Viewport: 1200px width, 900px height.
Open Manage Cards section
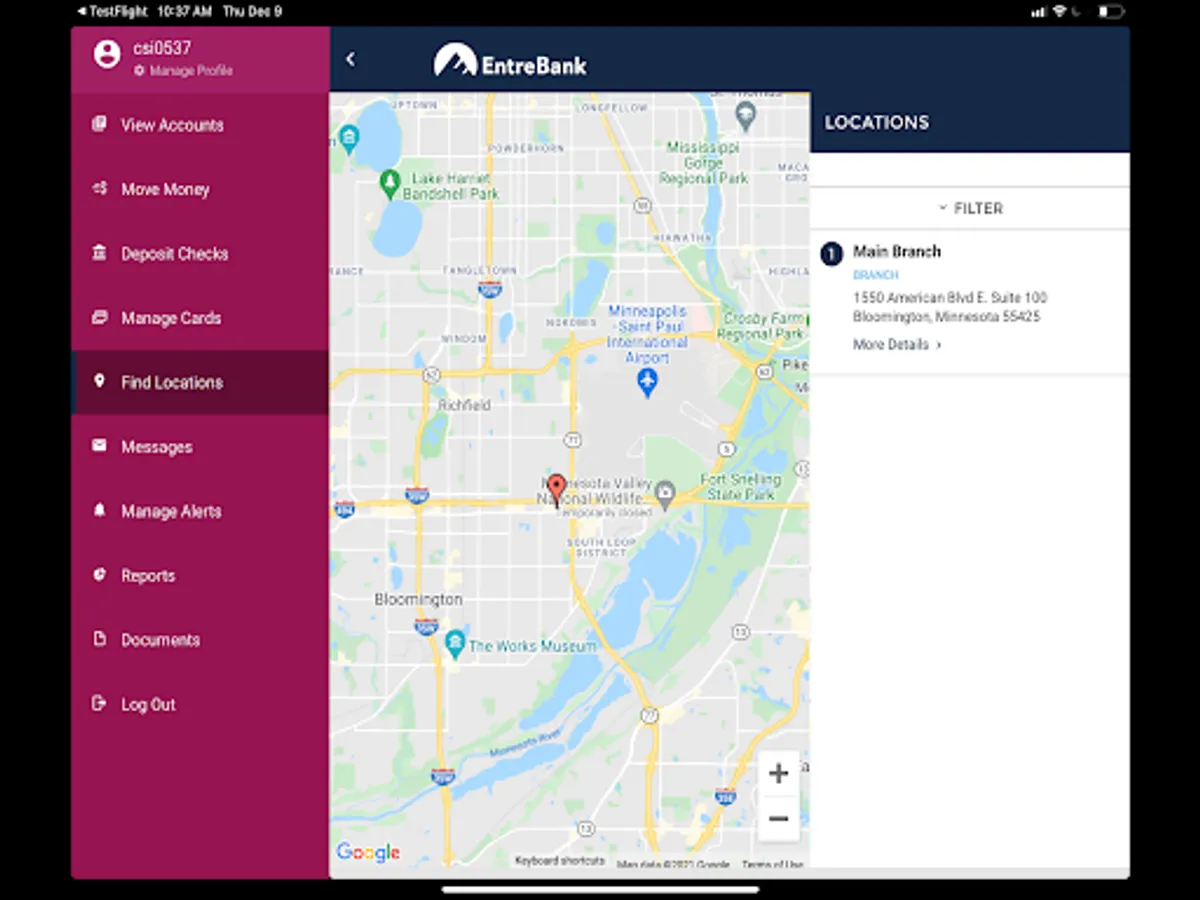coord(200,318)
